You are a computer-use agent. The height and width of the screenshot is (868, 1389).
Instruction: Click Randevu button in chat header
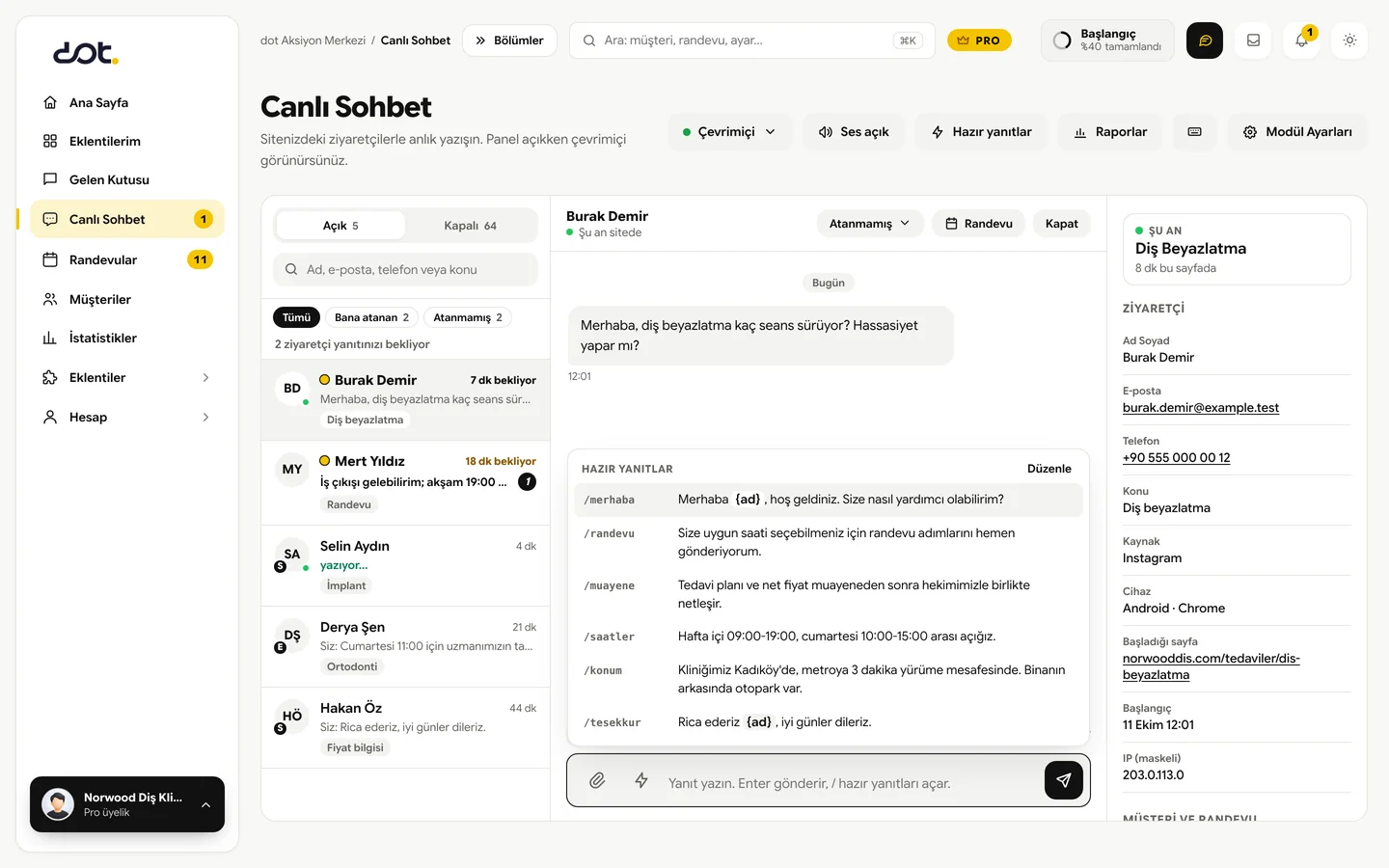[x=979, y=224]
